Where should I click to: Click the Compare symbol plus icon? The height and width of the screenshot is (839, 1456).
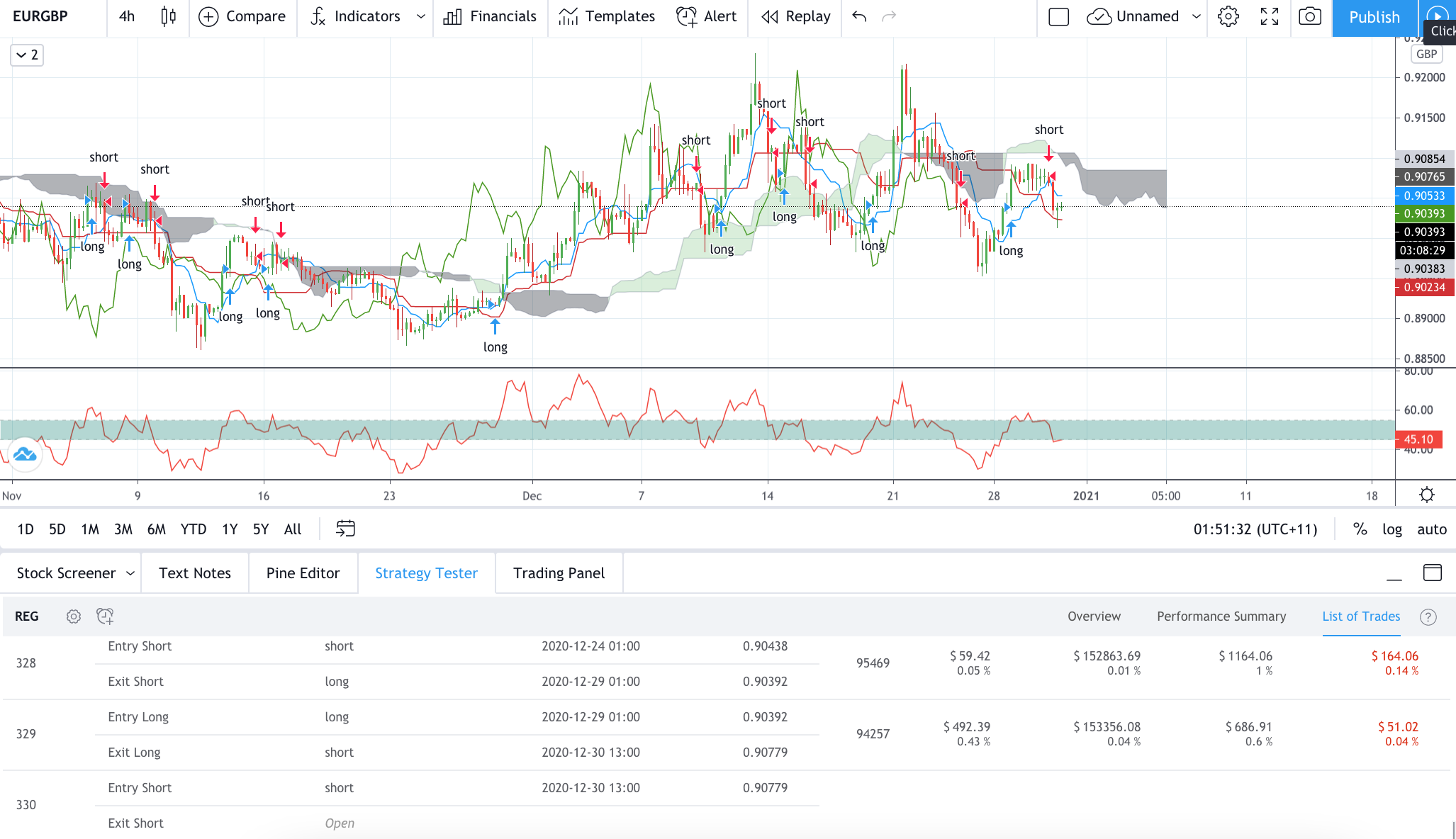point(208,16)
